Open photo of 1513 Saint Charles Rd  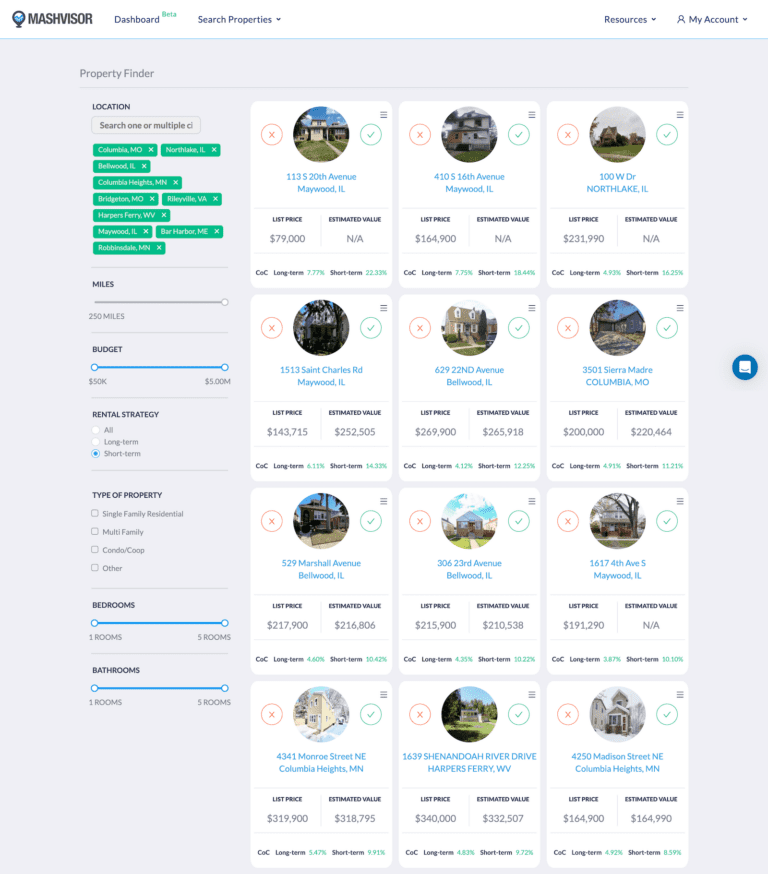[321, 328]
